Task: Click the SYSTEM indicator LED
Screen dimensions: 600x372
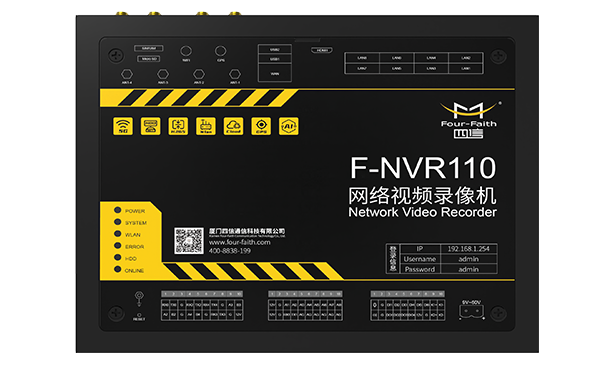Action: (117, 222)
